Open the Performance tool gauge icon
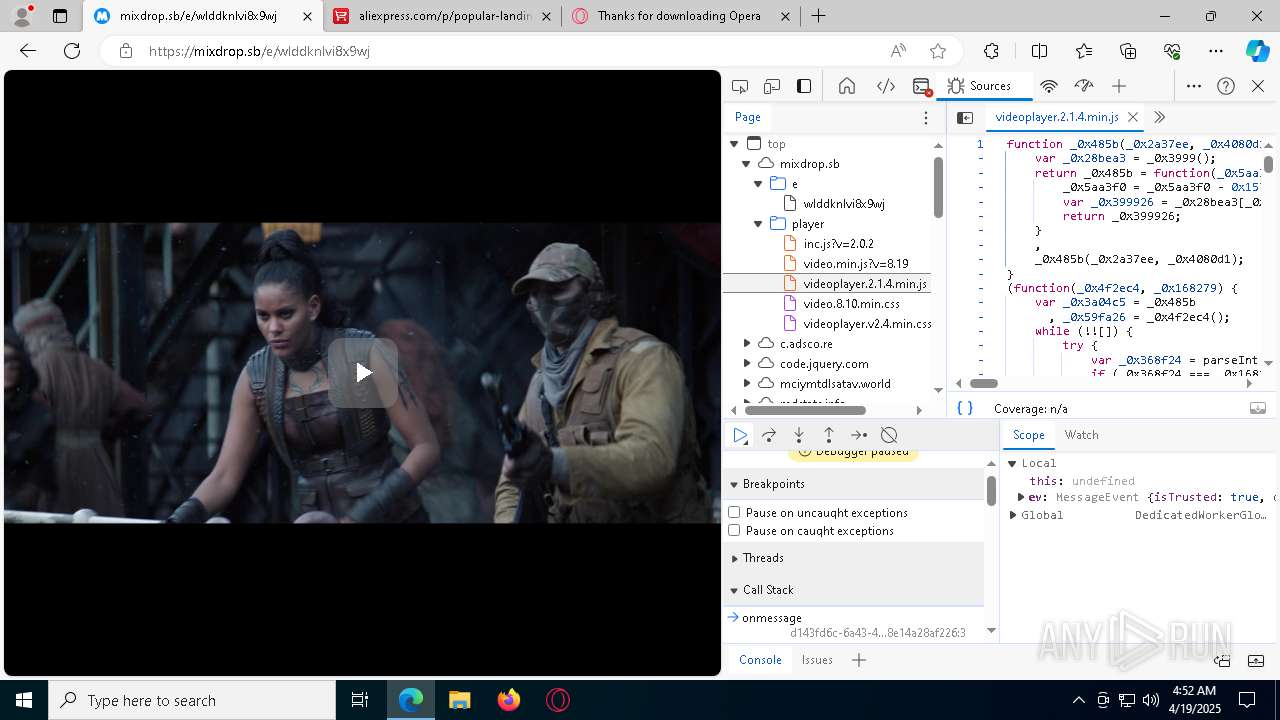The width and height of the screenshot is (1280, 720). coord(1084,86)
